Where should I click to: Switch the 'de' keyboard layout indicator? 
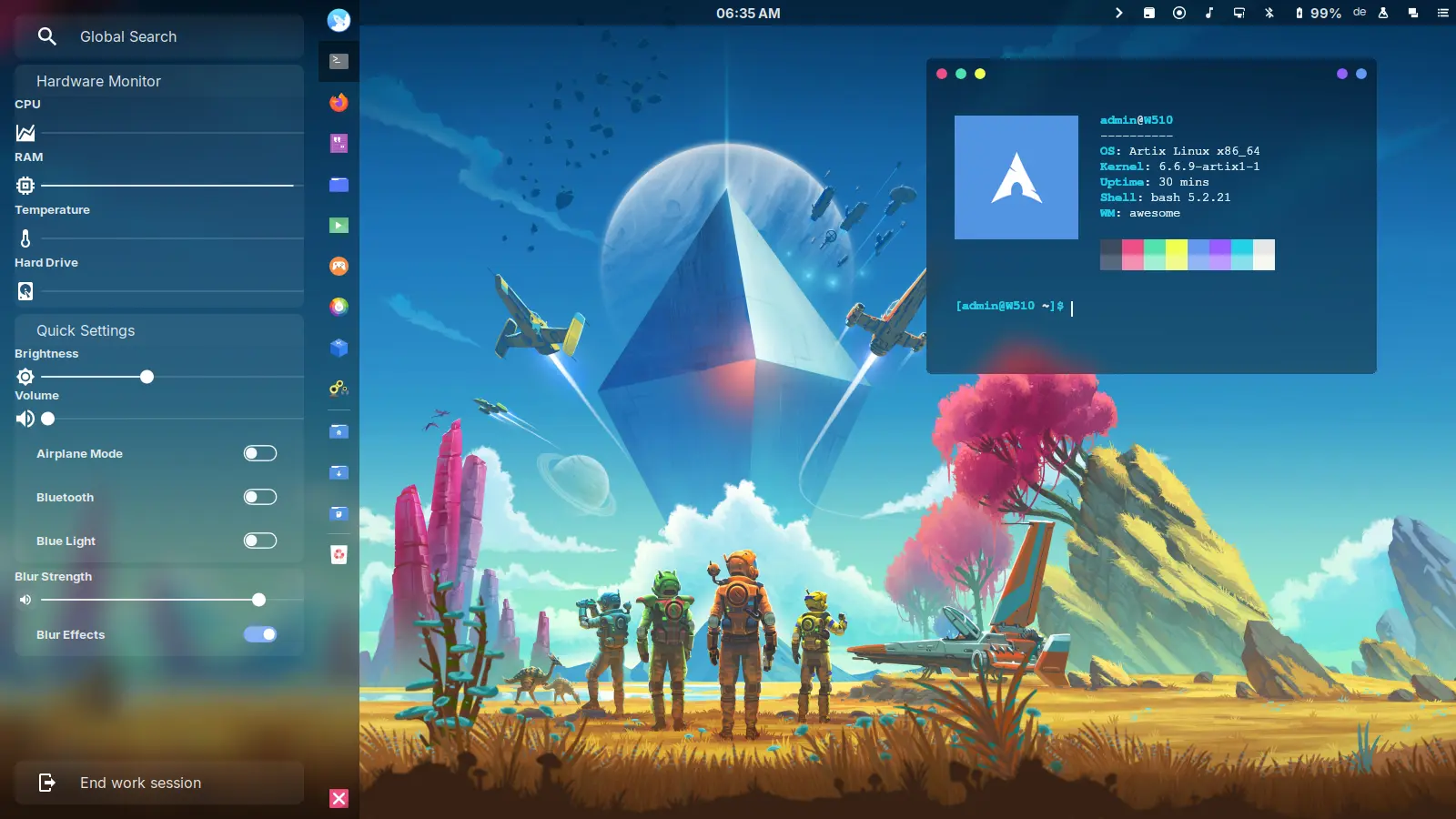(x=1360, y=12)
